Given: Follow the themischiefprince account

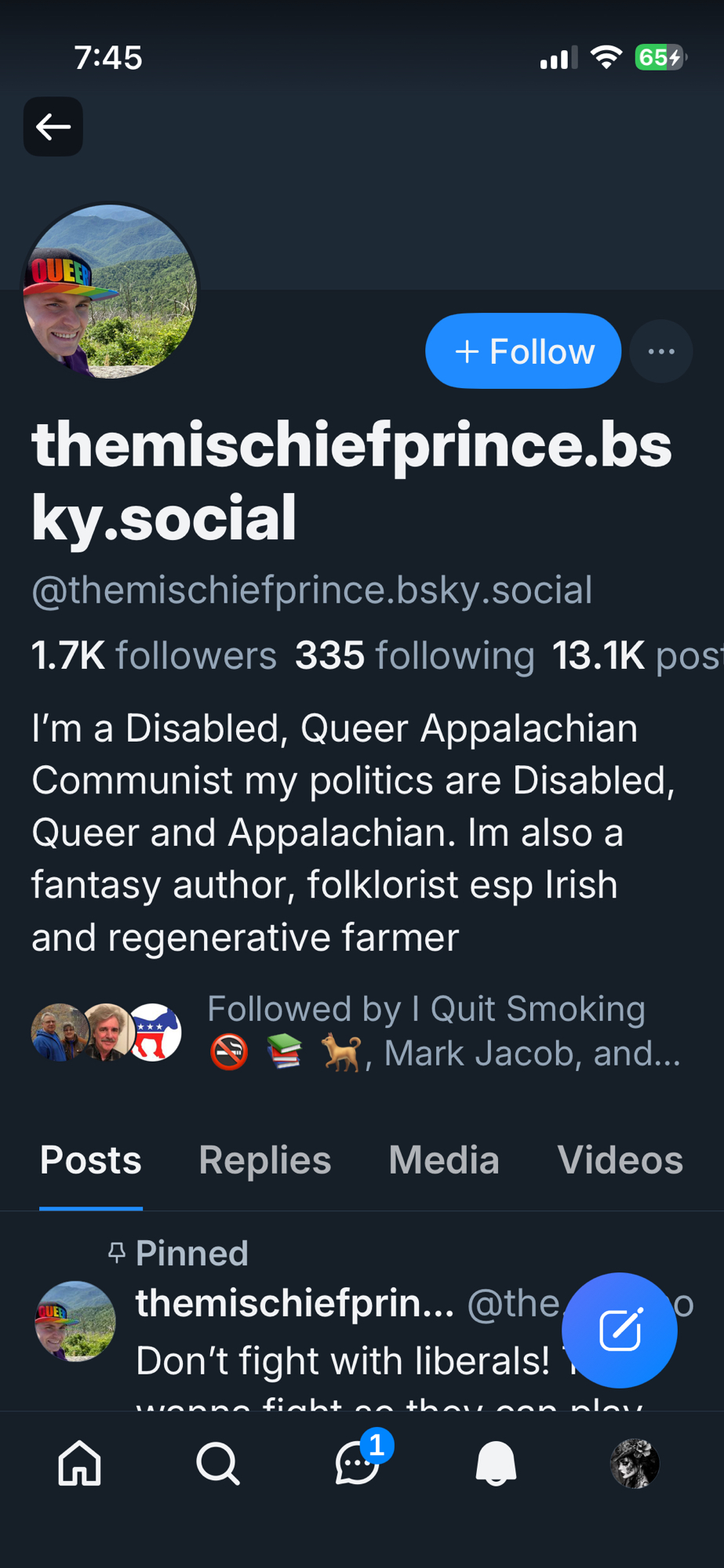Looking at the screenshot, I should (x=523, y=351).
